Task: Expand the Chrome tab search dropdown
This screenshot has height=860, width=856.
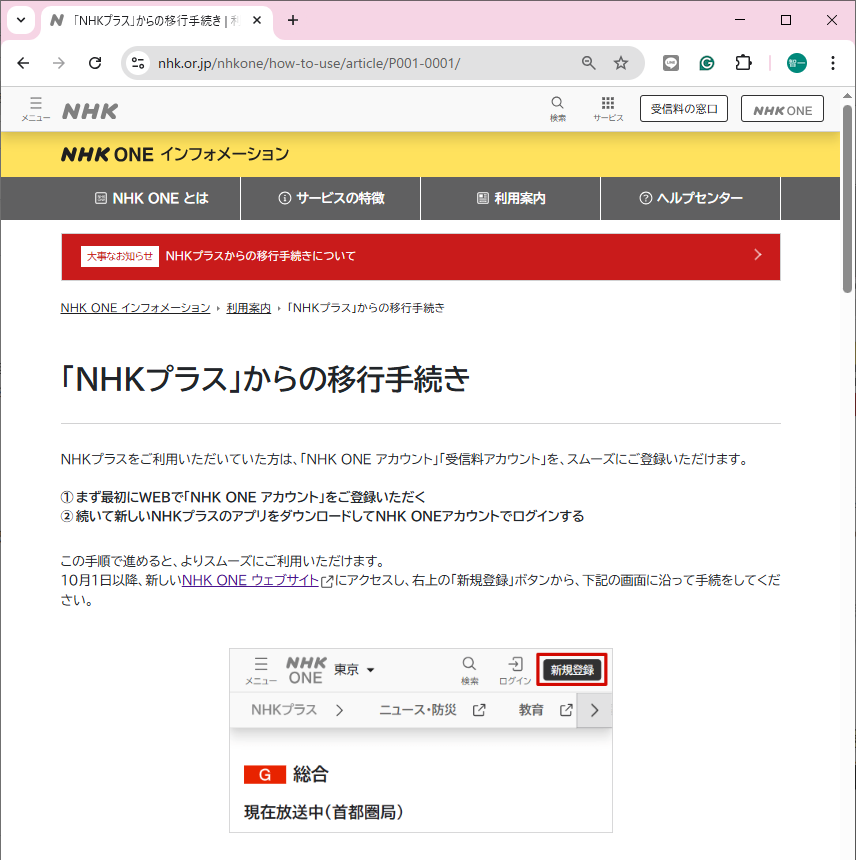Action: coord(20,20)
